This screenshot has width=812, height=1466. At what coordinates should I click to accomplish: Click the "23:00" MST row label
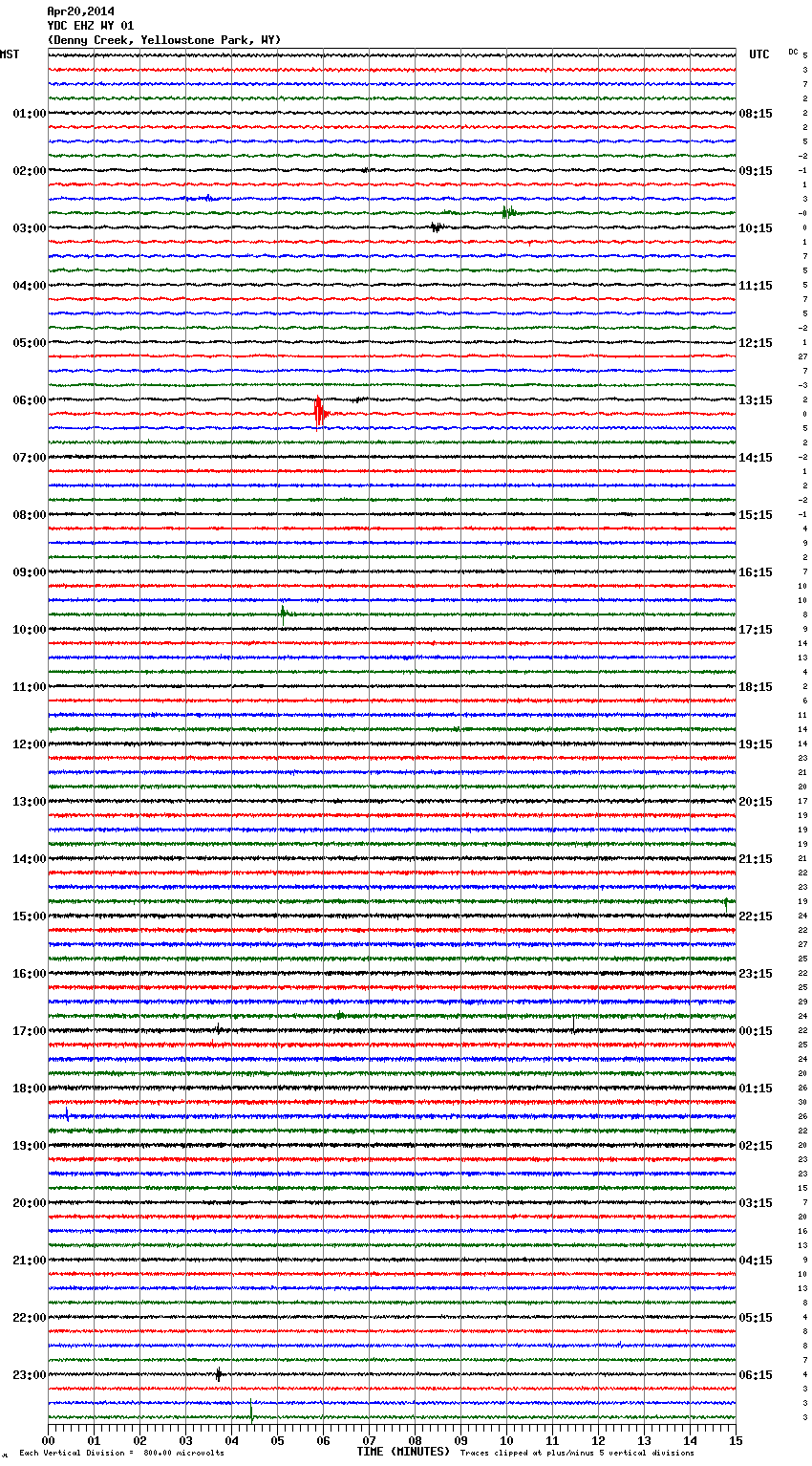coord(30,1375)
